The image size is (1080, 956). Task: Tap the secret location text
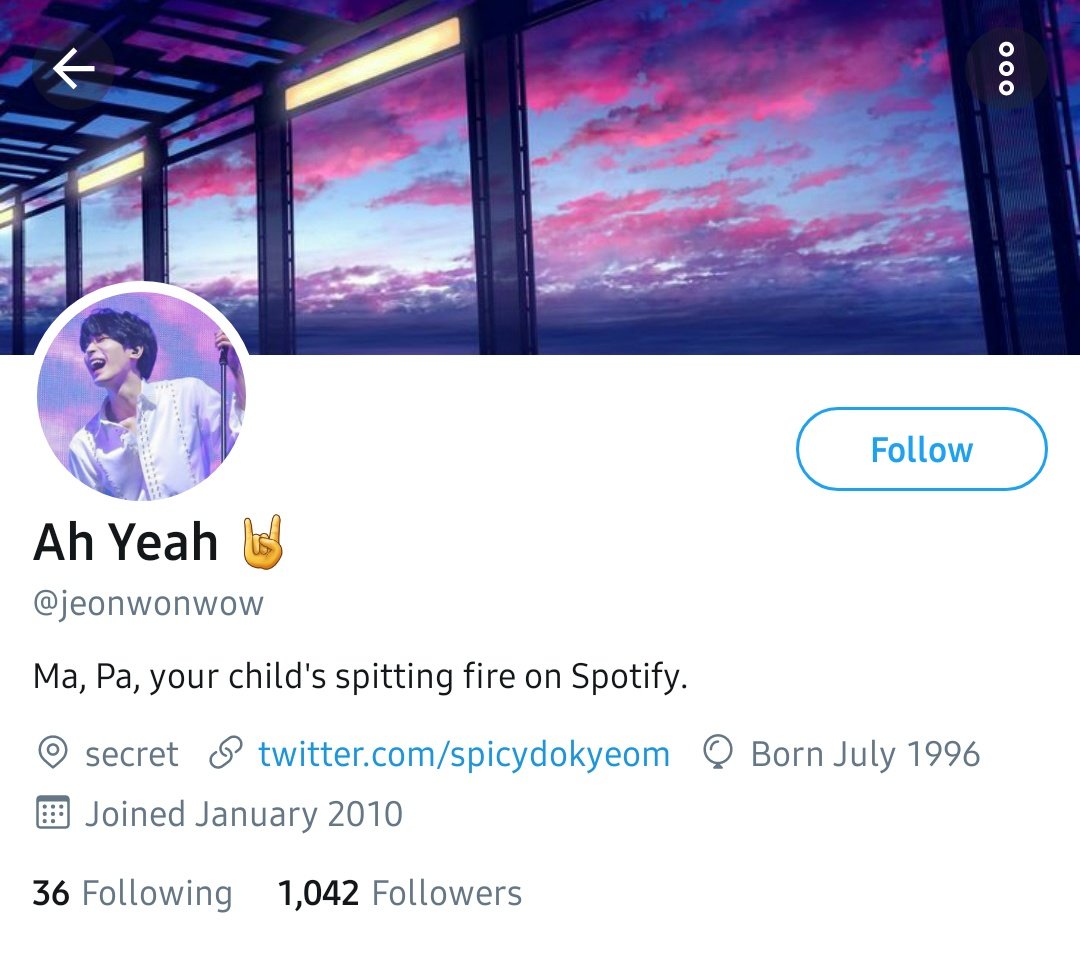pyautogui.click(x=132, y=754)
